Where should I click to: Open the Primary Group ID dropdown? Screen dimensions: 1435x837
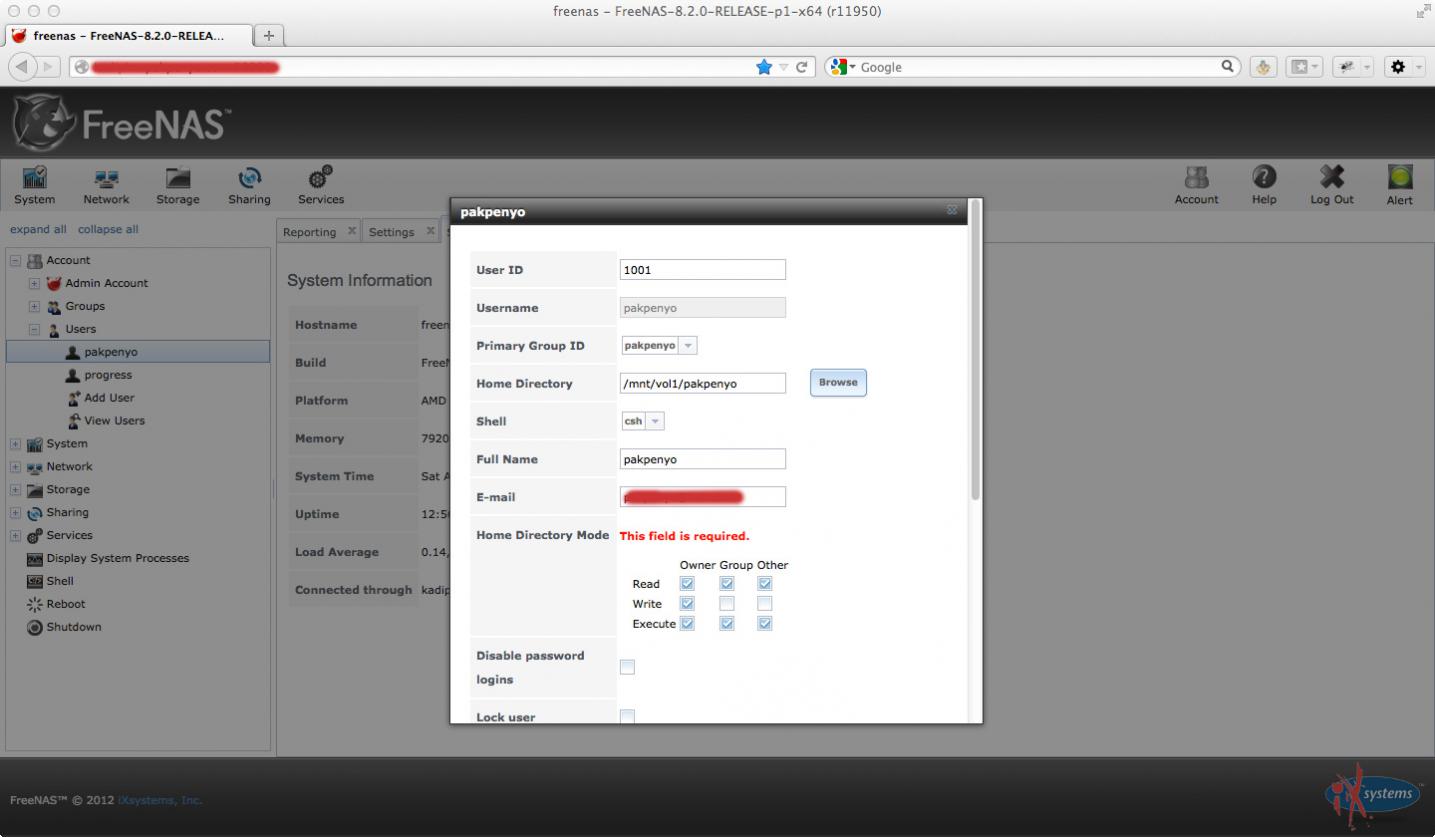coord(688,346)
